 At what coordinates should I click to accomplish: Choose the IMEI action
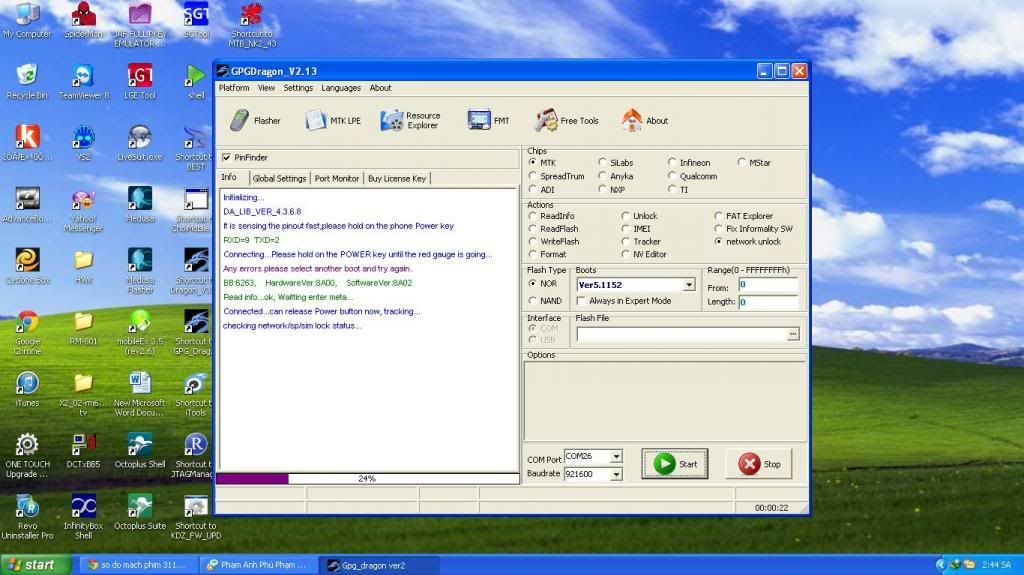pos(626,229)
